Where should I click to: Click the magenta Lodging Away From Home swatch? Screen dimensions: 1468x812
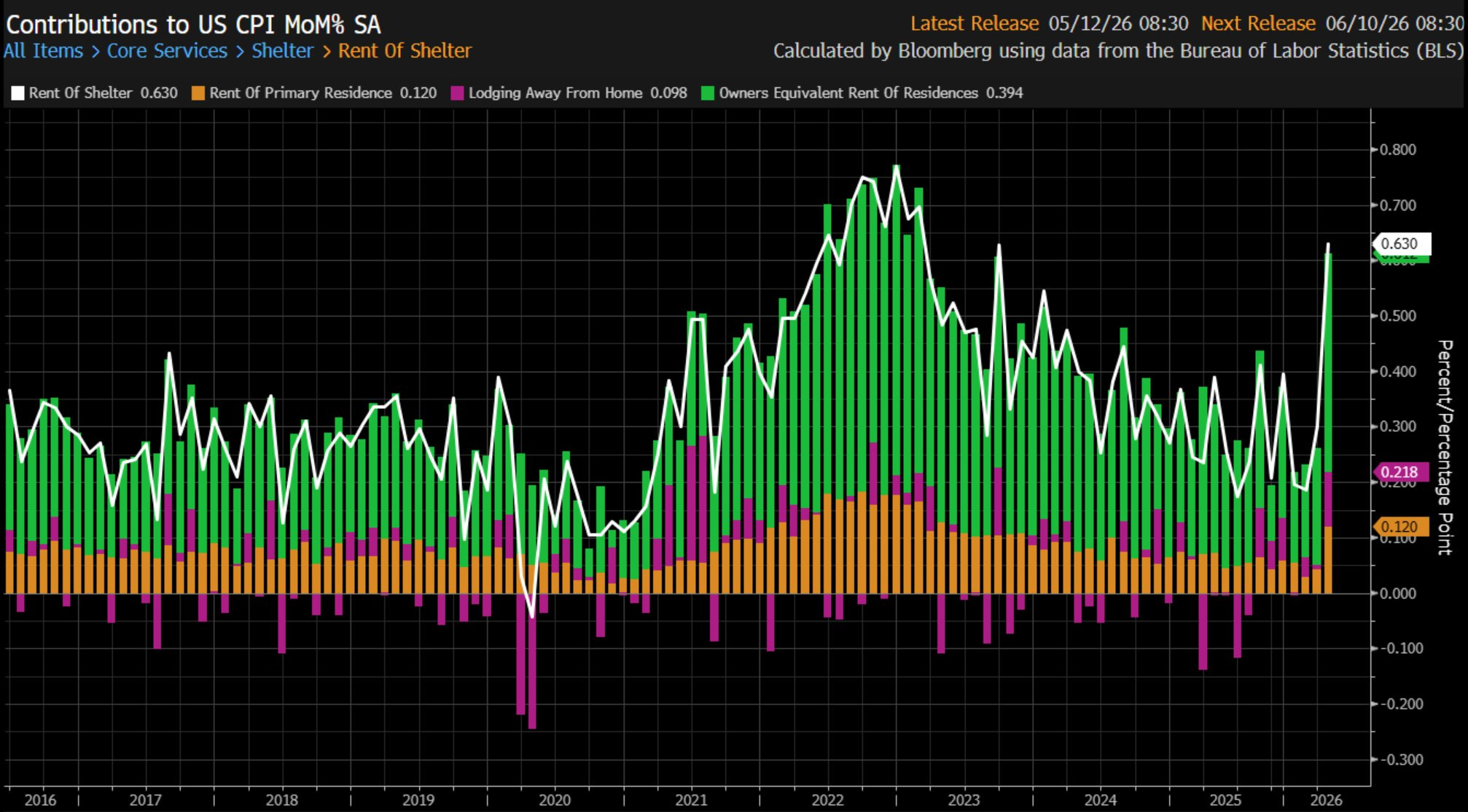click(457, 93)
